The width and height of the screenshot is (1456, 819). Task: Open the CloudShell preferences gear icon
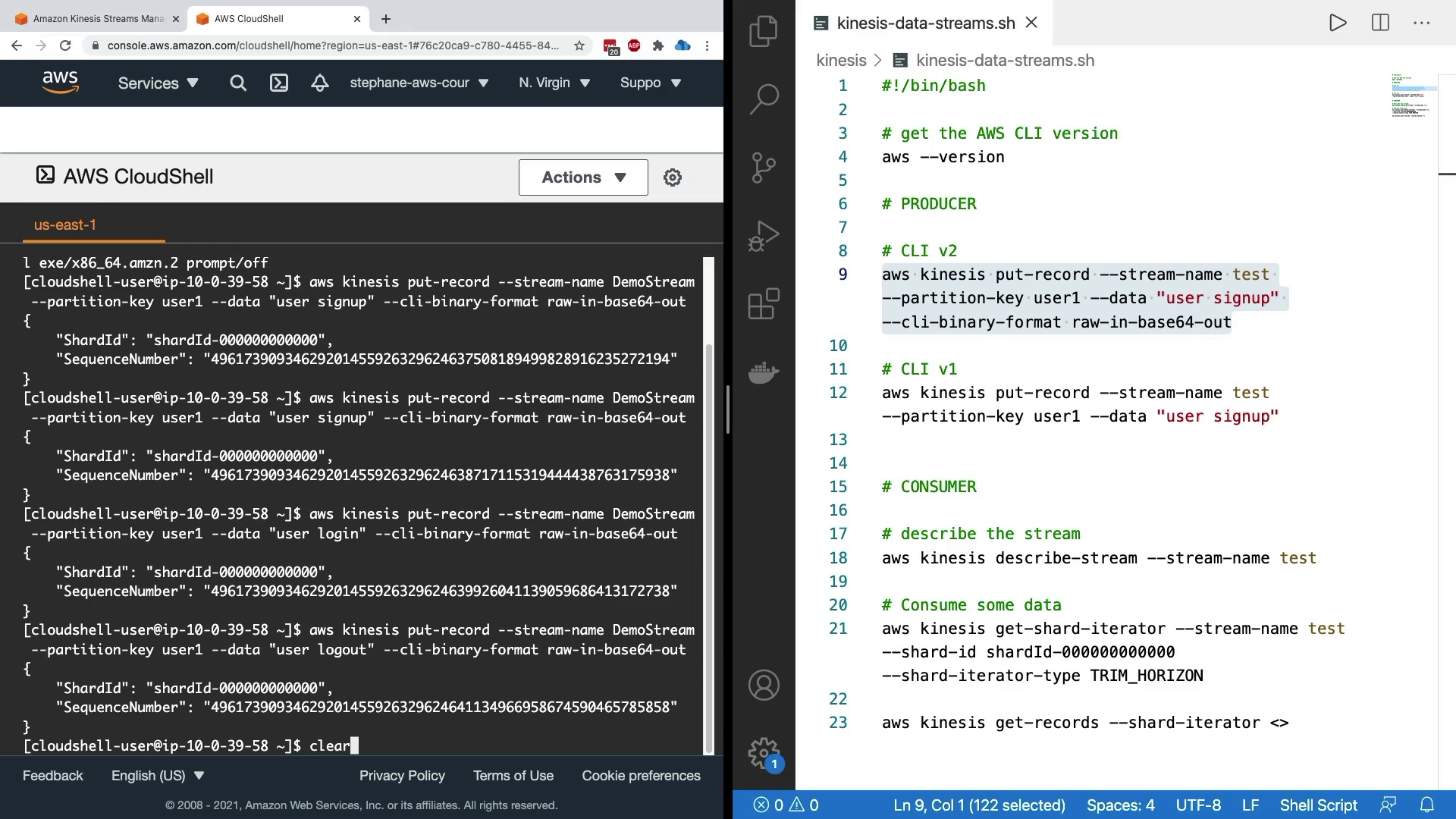point(673,177)
